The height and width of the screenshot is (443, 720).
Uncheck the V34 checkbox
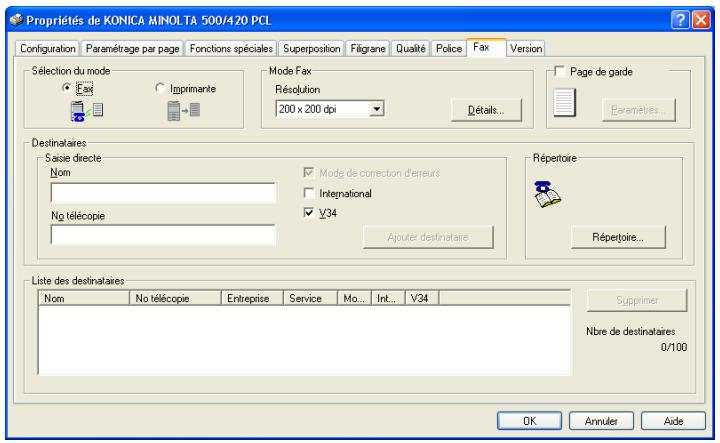tap(309, 212)
